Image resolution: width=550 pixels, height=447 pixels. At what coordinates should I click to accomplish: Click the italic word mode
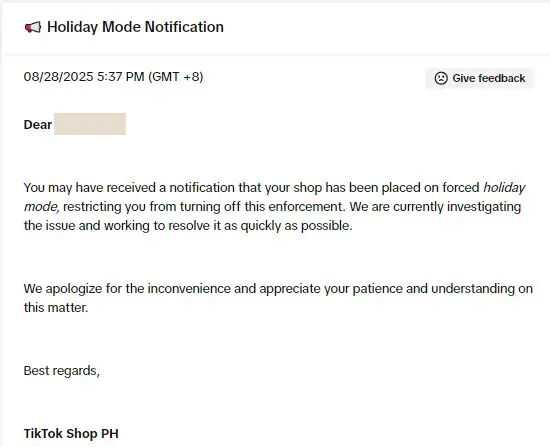(x=41, y=207)
